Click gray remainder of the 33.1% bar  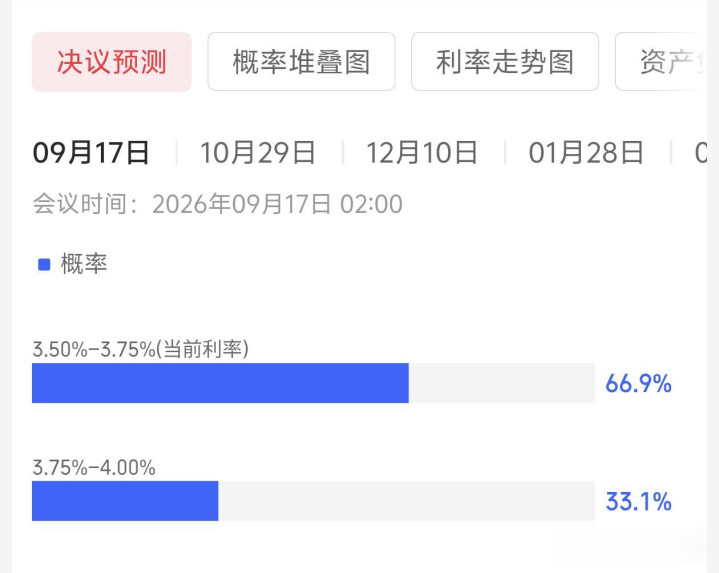(407, 501)
